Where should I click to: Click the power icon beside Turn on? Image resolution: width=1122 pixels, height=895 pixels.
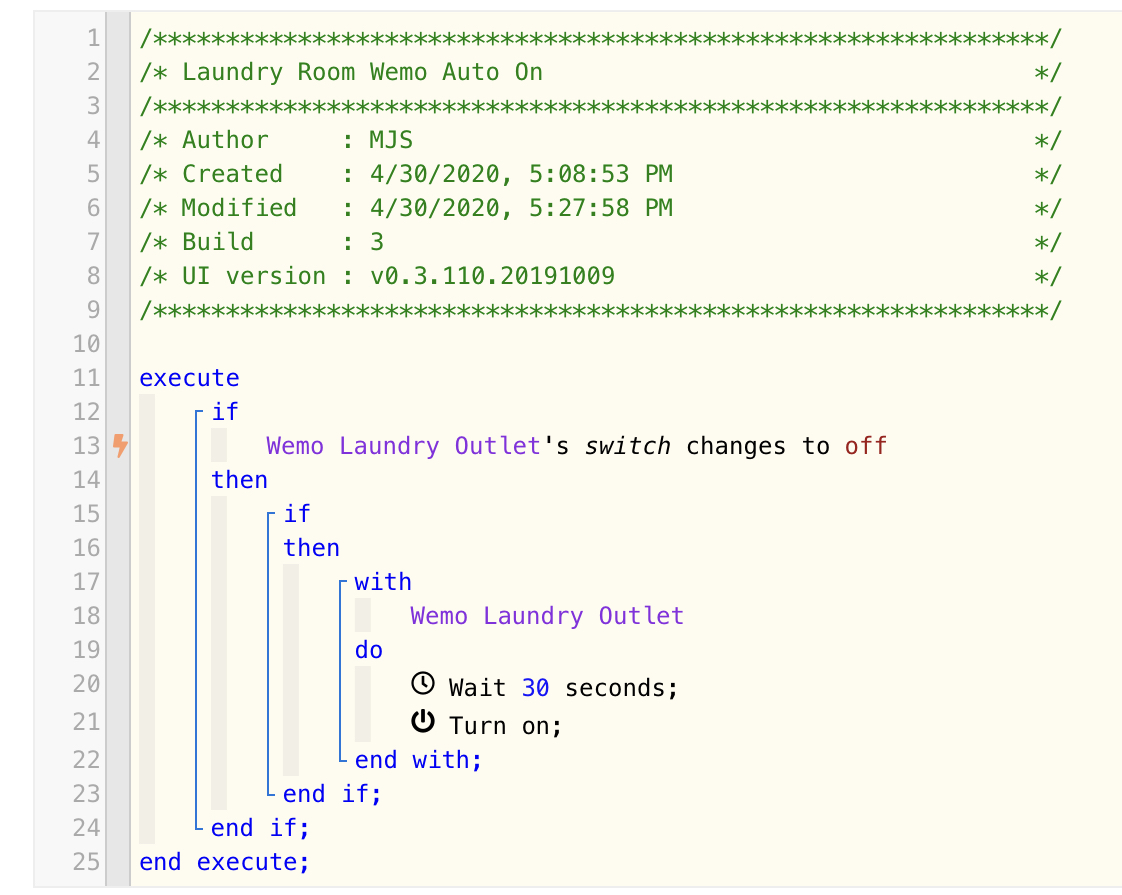click(x=423, y=721)
